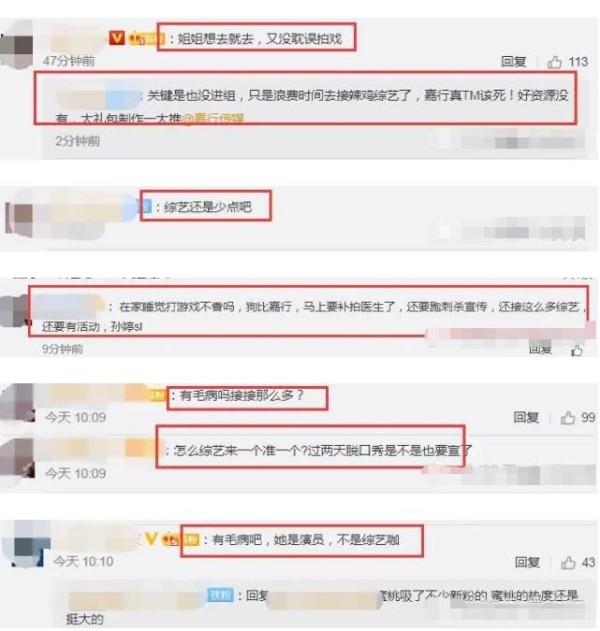
Task: Like the comment showing 113 likes
Action: point(555,62)
